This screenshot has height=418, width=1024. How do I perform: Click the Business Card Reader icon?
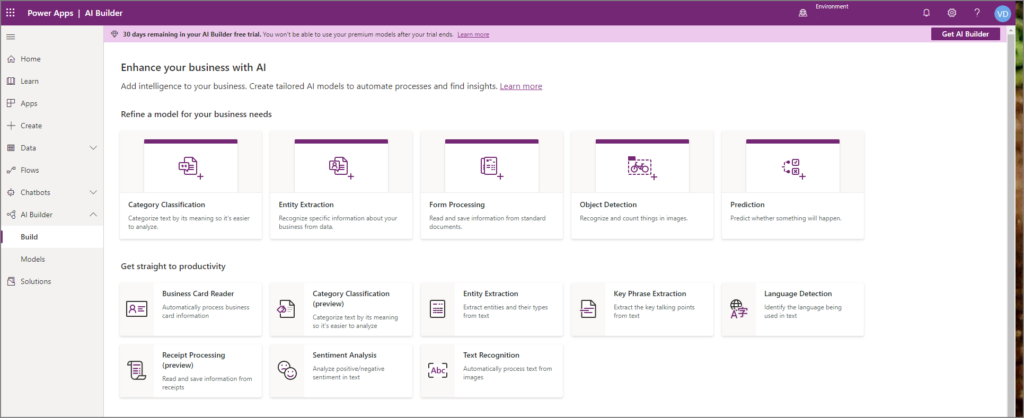click(136, 309)
